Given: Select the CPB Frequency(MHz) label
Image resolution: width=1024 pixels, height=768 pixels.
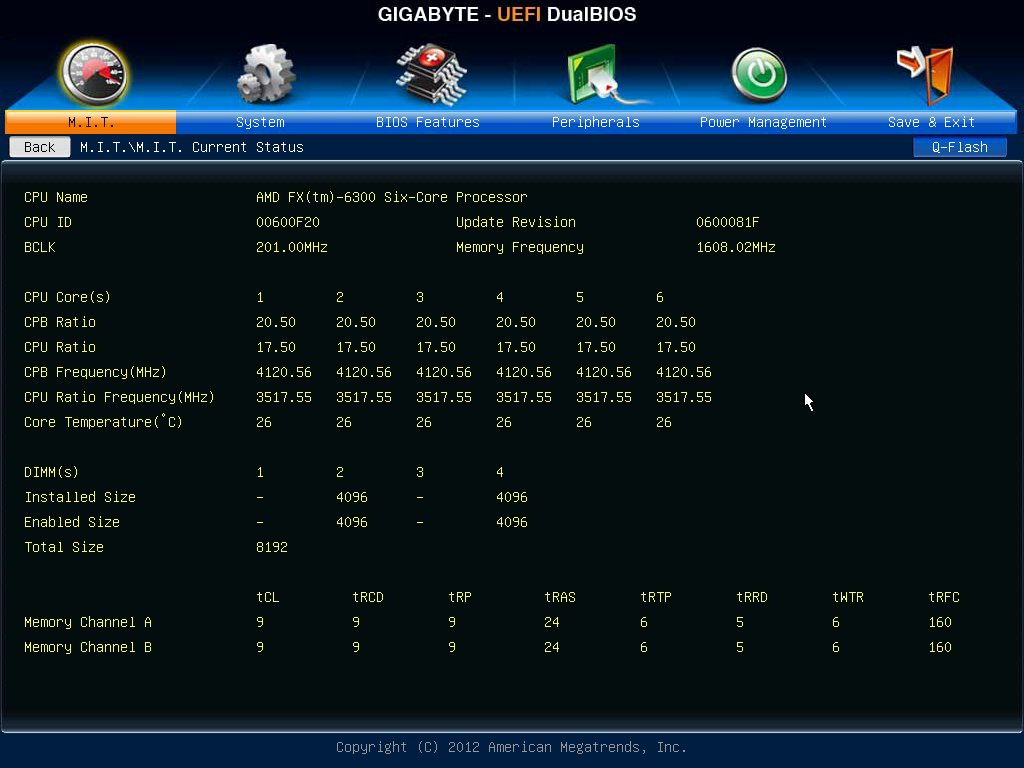Looking at the screenshot, I should coord(95,372).
